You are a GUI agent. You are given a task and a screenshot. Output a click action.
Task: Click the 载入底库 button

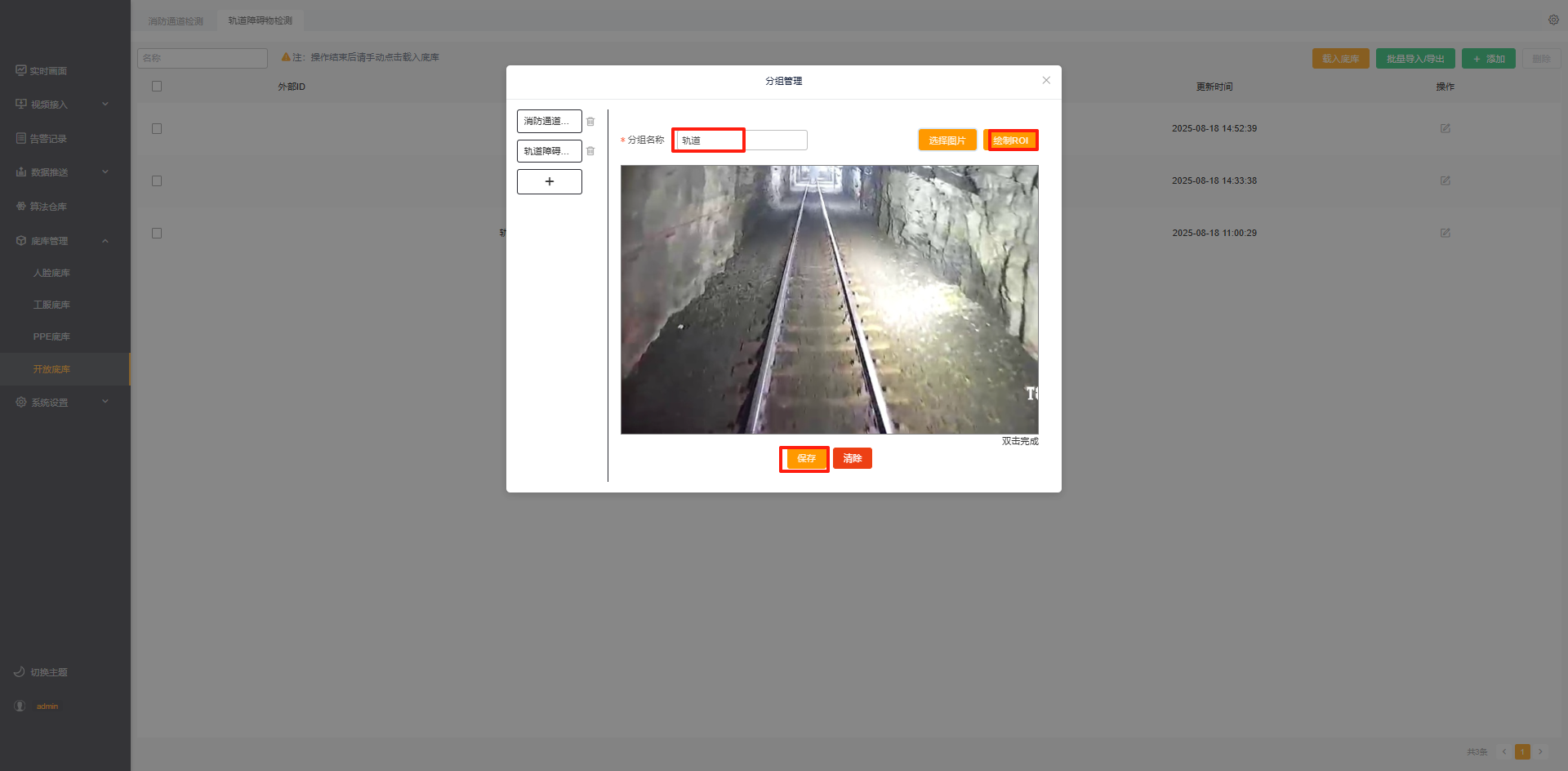[1341, 59]
